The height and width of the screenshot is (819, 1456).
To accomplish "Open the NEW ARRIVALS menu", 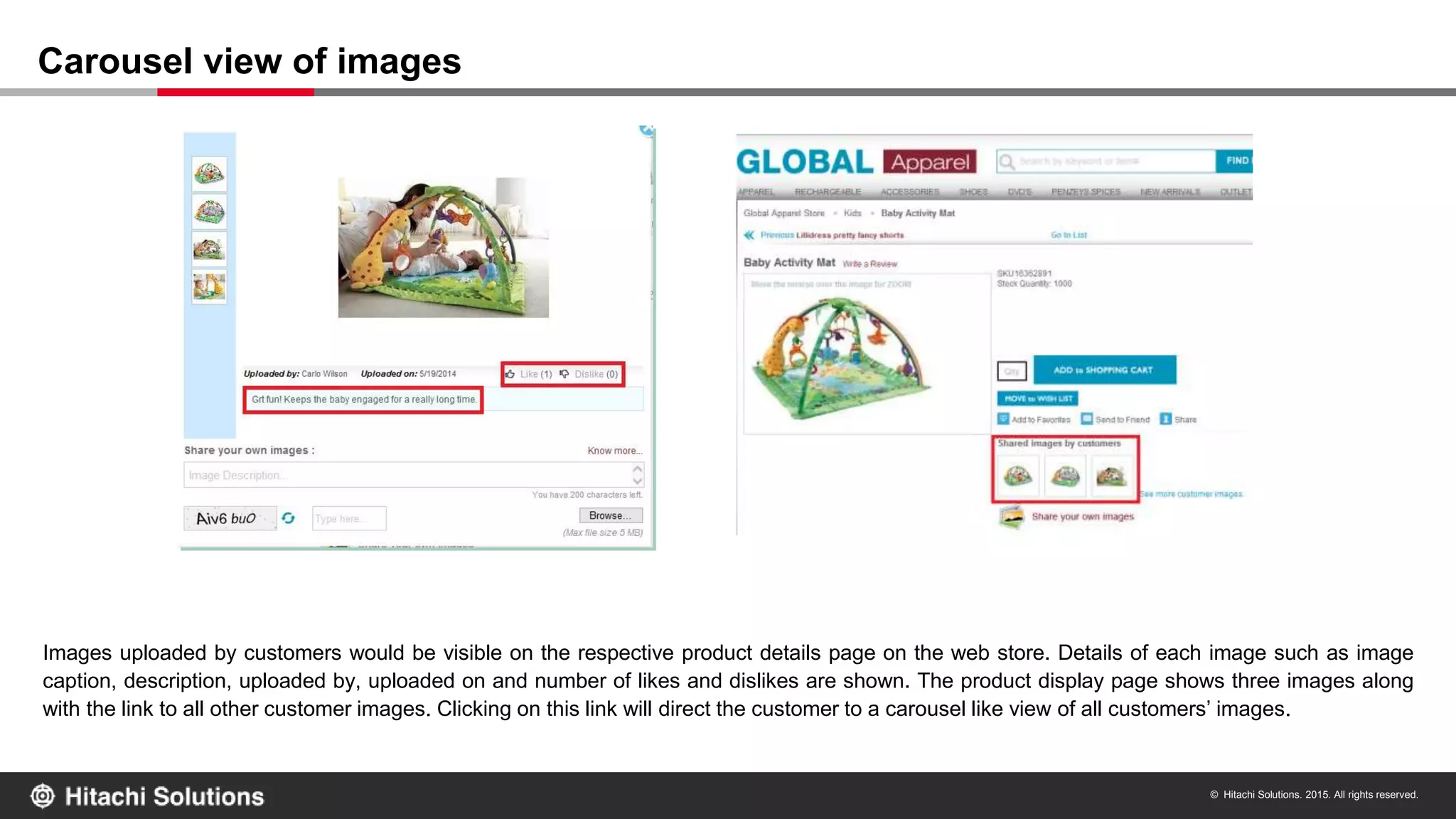I will pyautogui.click(x=1170, y=192).
